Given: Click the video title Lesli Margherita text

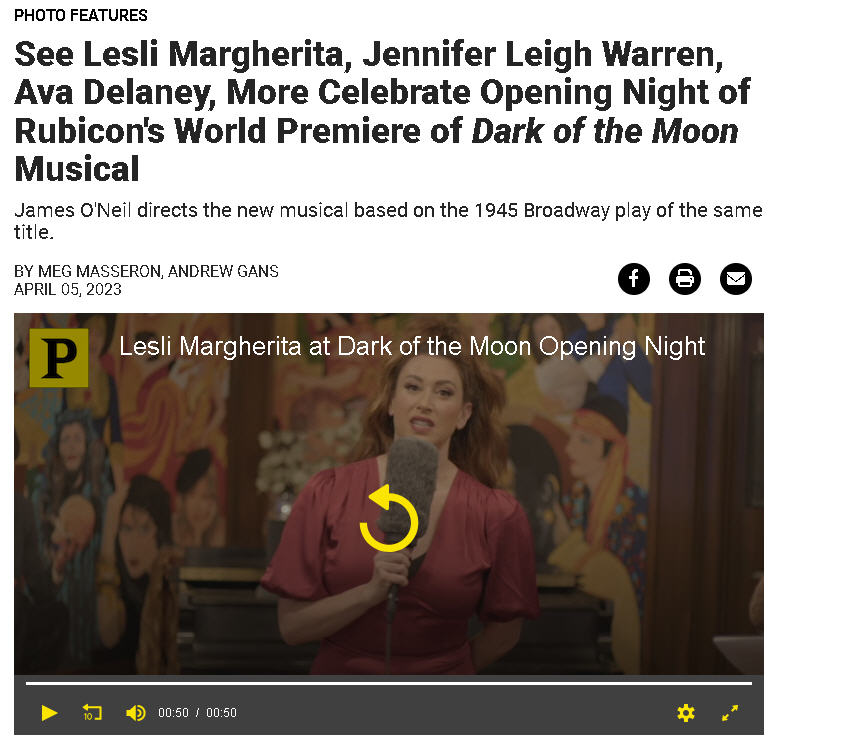Looking at the screenshot, I should coord(412,346).
